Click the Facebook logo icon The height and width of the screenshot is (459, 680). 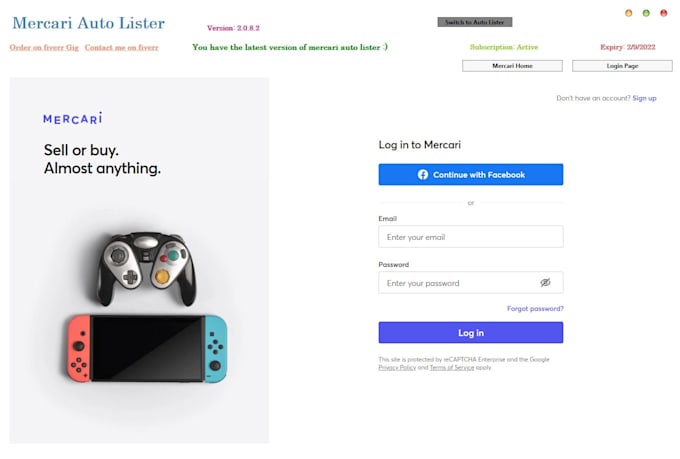click(x=423, y=175)
